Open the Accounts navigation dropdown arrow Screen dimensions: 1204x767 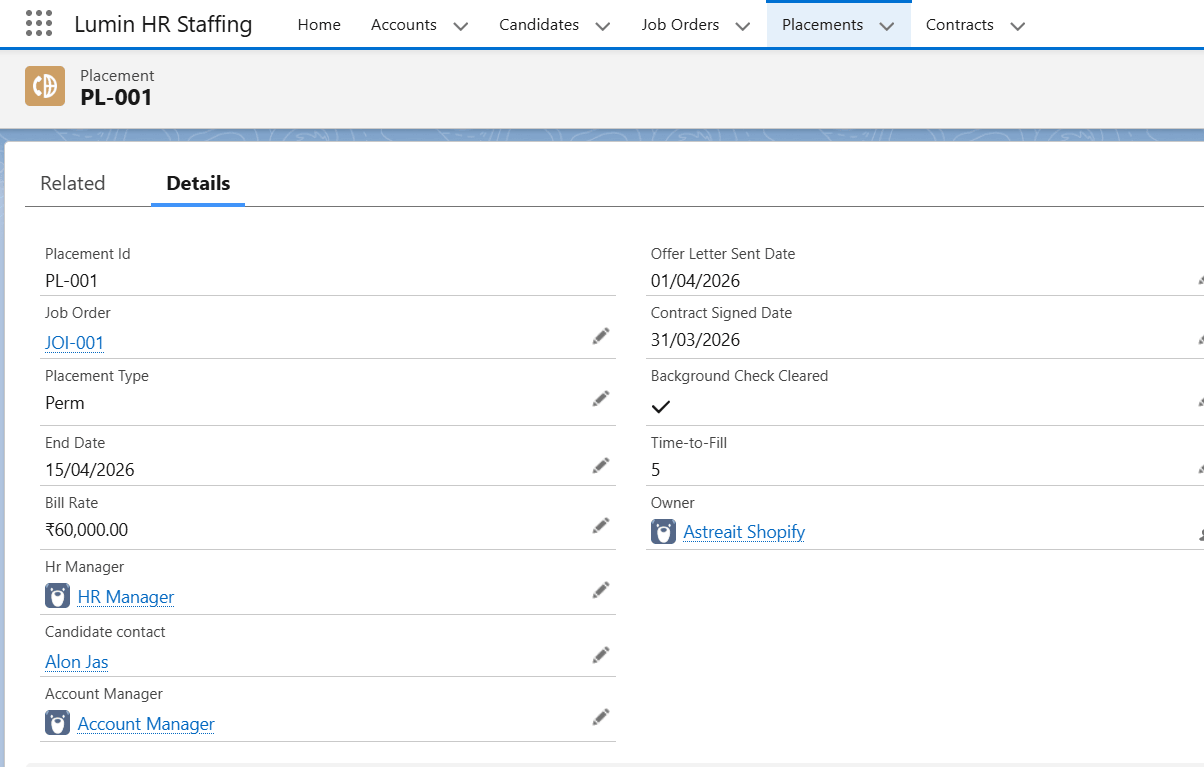coord(460,25)
